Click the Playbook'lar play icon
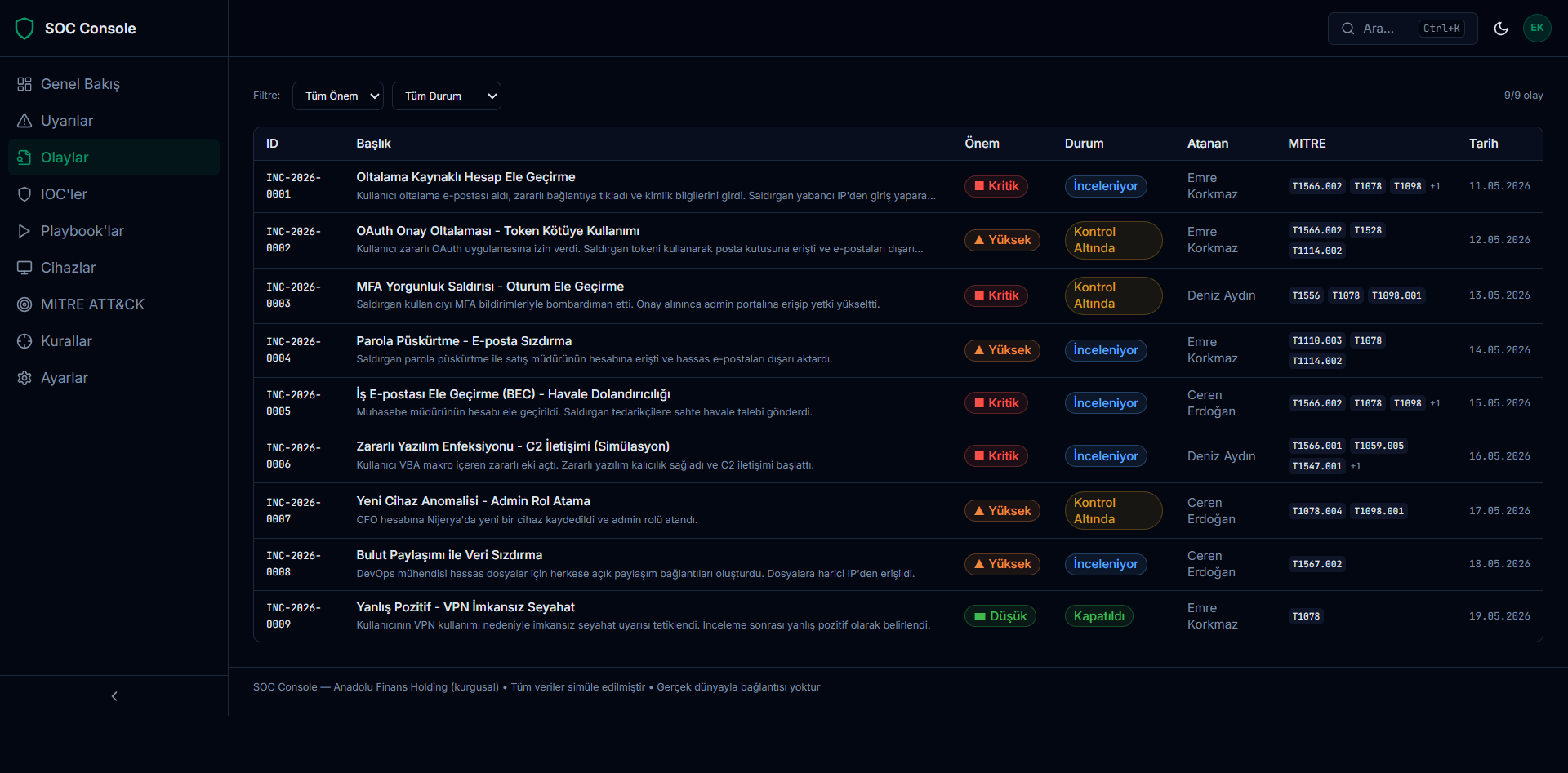Screen dimensions: 1568x773 point(24,231)
